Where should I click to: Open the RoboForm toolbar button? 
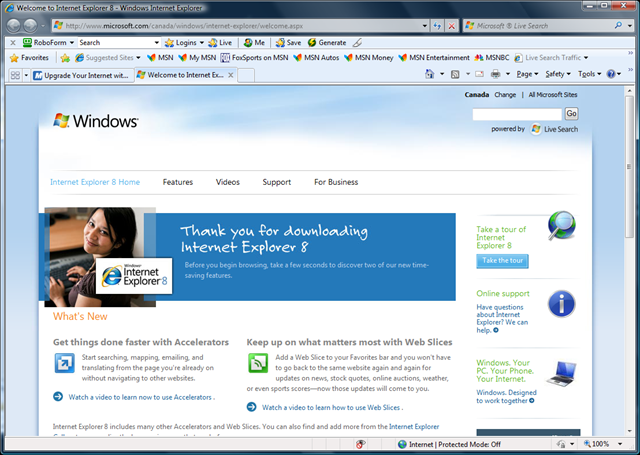pyautogui.click(x=49, y=42)
